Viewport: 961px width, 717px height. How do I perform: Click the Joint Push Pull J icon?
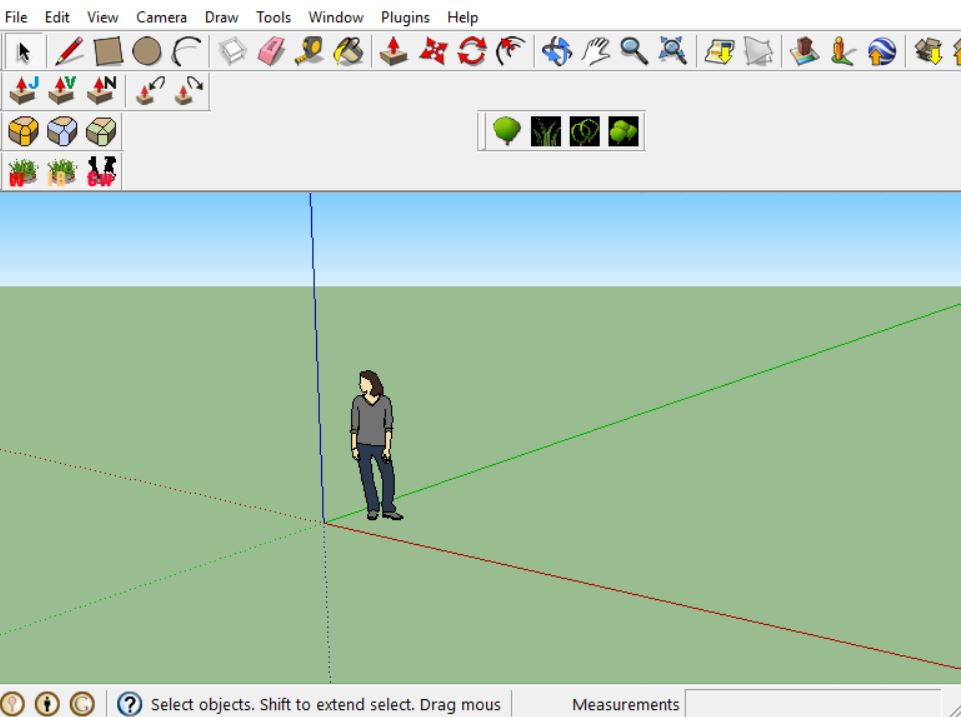coord(24,91)
